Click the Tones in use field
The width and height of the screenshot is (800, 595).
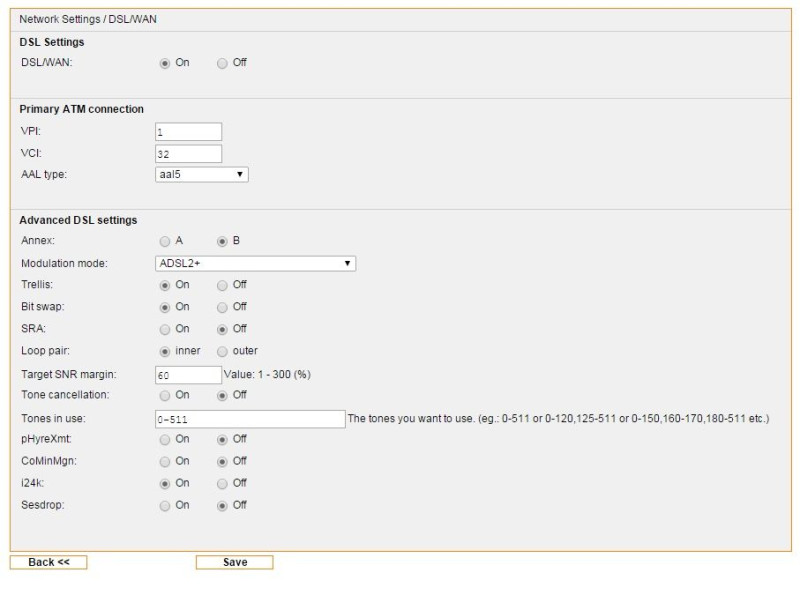click(x=250, y=419)
